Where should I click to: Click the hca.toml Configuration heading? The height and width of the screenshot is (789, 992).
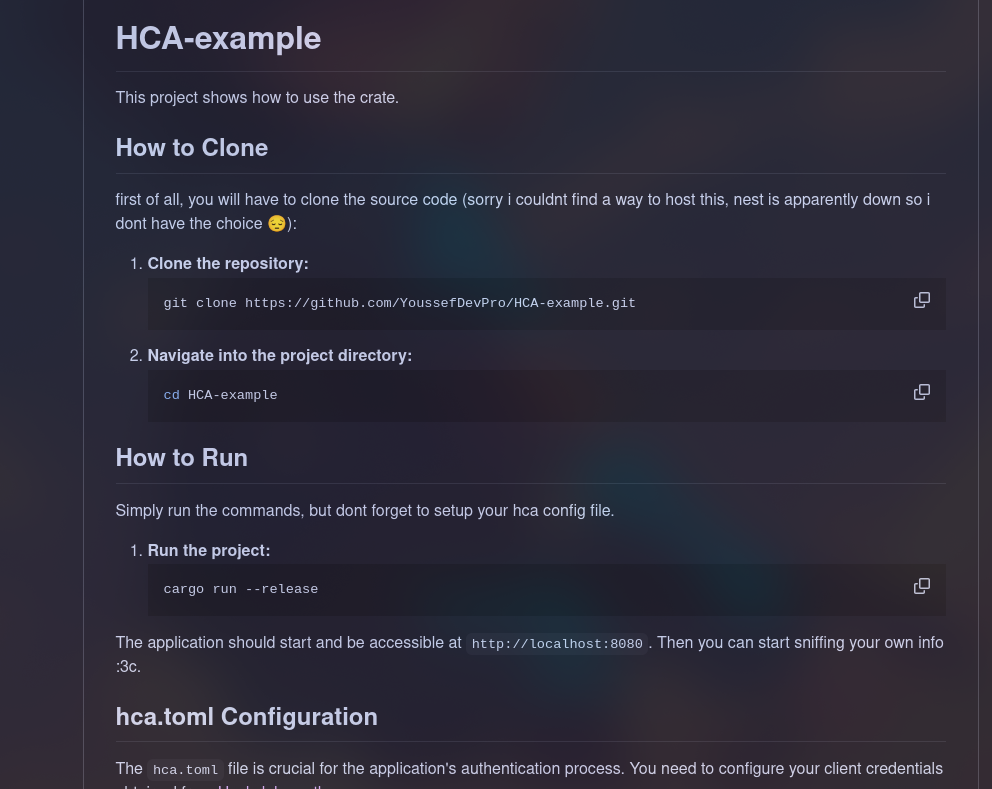pyautogui.click(x=246, y=717)
